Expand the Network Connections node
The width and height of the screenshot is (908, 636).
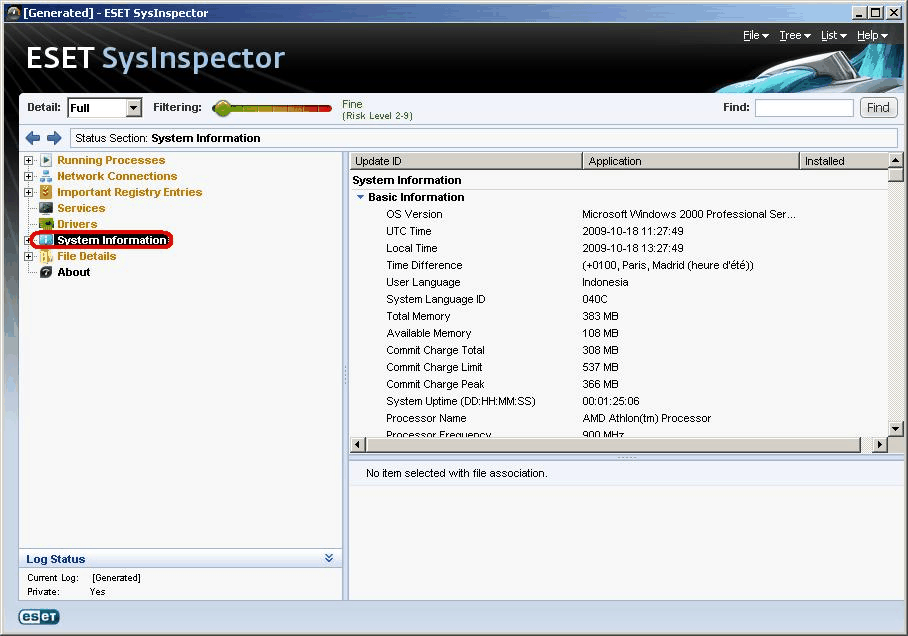(28, 176)
